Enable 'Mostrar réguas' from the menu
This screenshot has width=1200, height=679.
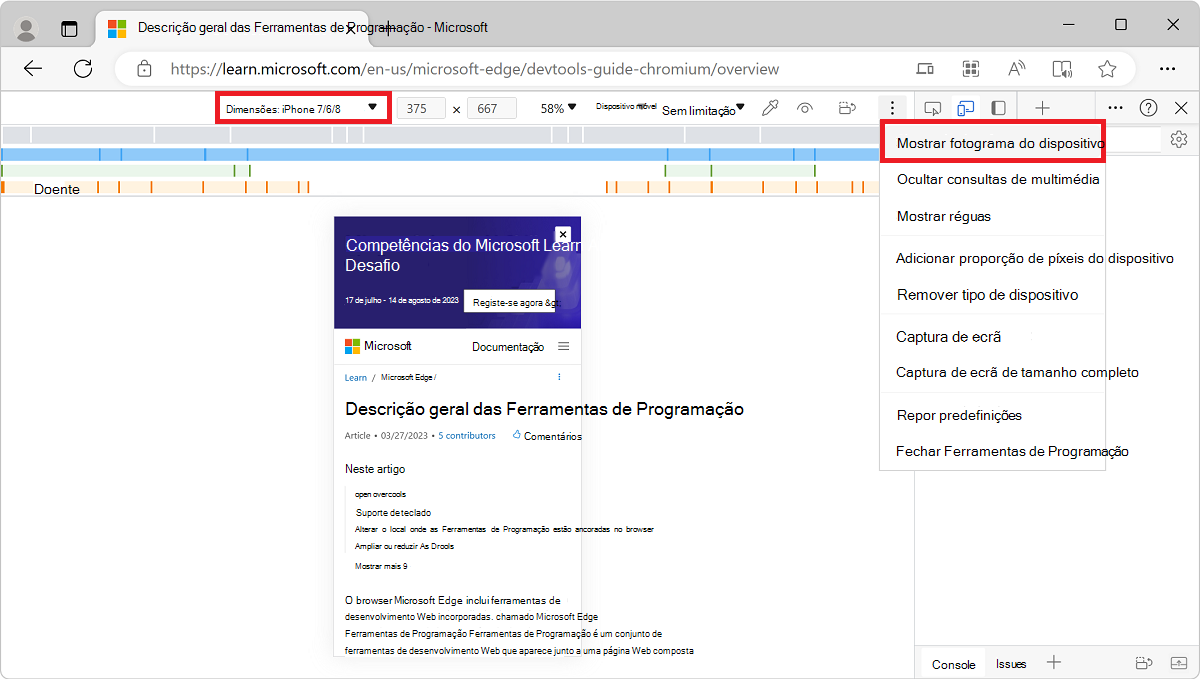click(941, 216)
